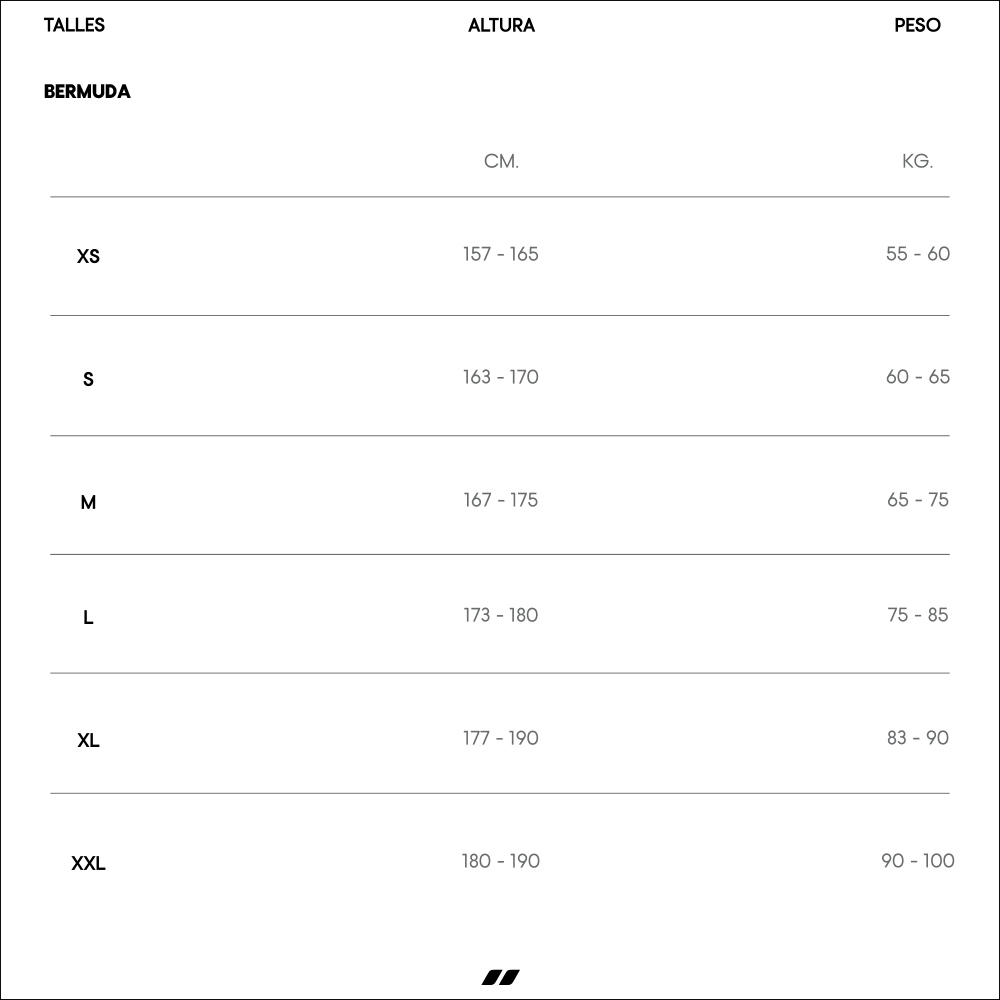Click the S size label
This screenshot has width=1000, height=1000.
coord(88,379)
